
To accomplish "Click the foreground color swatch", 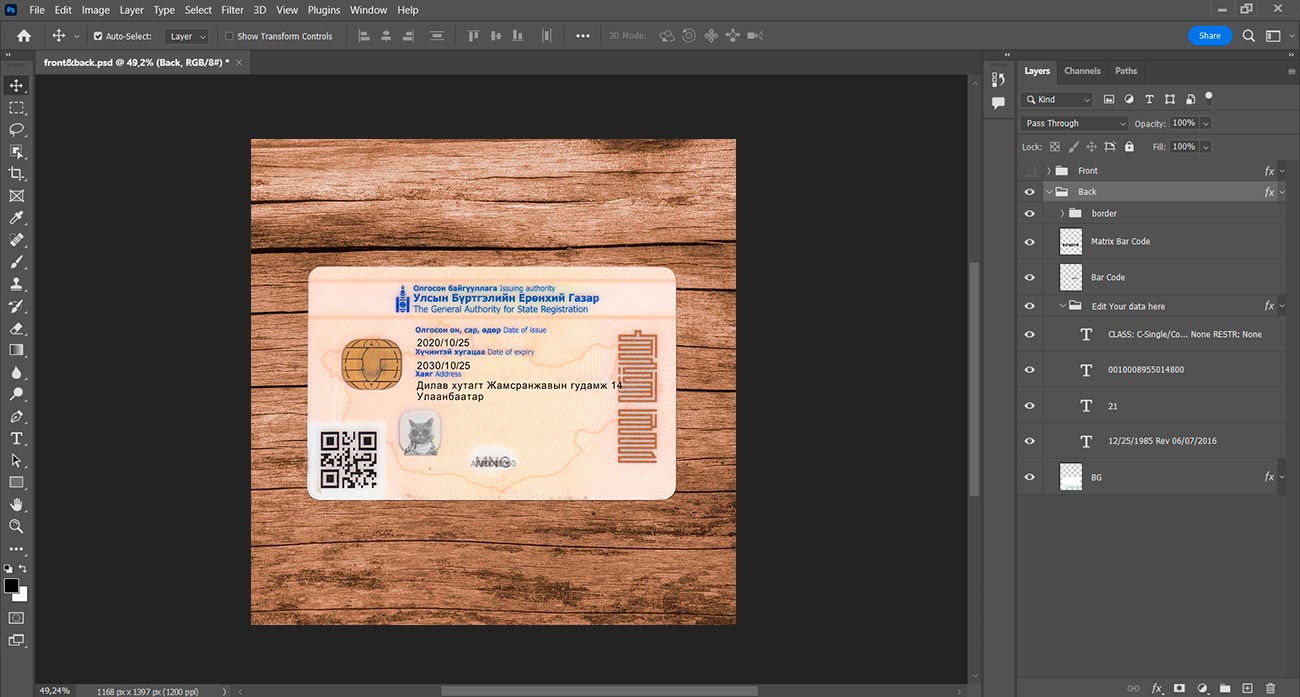I will click(11, 585).
